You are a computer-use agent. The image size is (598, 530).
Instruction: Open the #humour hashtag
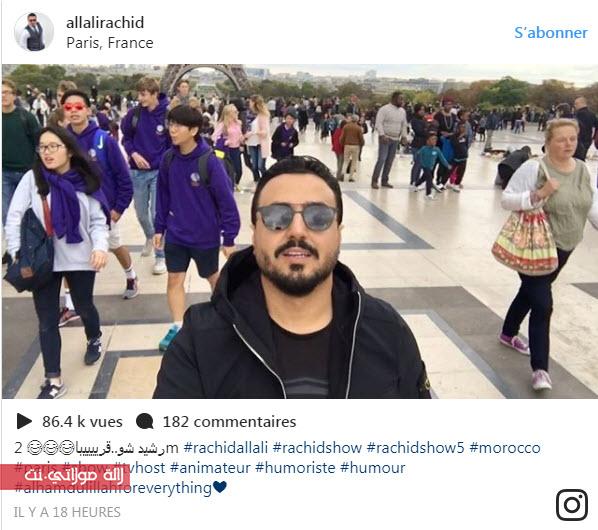(x=373, y=467)
